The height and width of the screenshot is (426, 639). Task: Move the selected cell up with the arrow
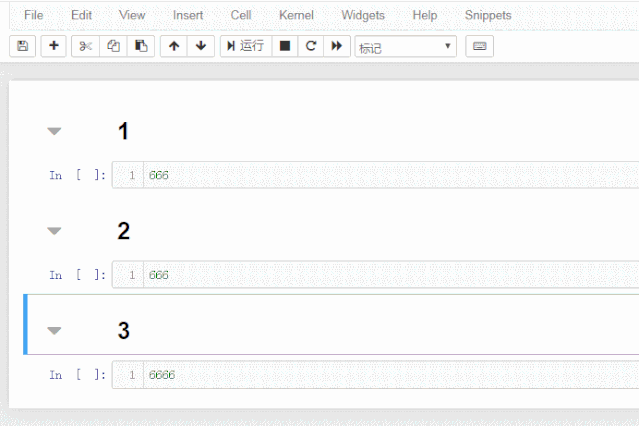click(x=174, y=46)
